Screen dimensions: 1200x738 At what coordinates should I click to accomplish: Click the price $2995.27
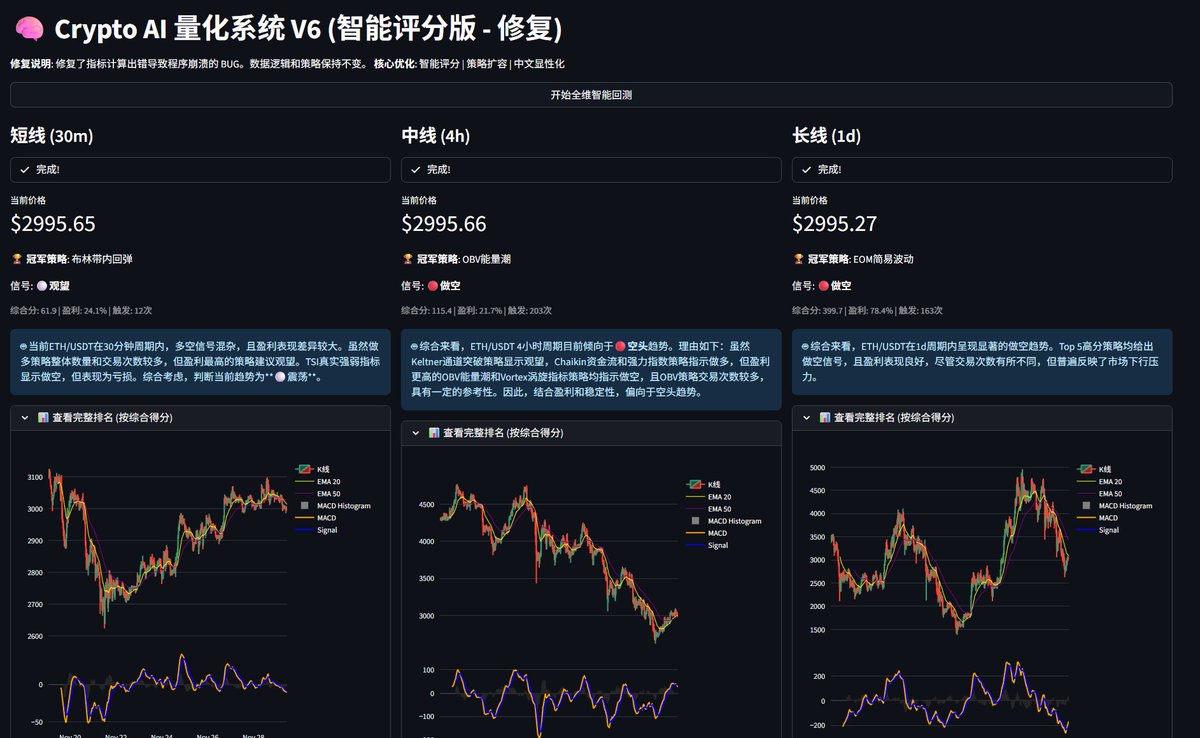[x=835, y=224]
